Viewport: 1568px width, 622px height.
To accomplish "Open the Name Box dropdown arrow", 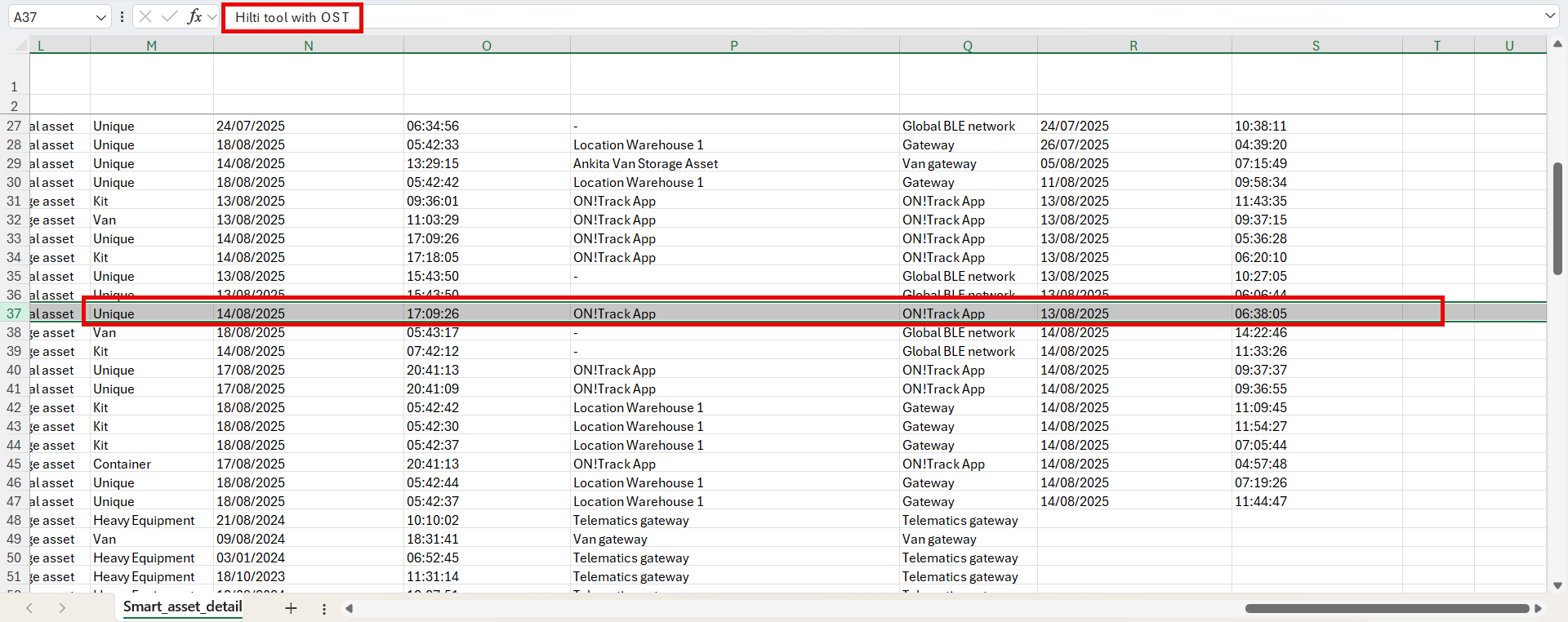I will point(100,17).
